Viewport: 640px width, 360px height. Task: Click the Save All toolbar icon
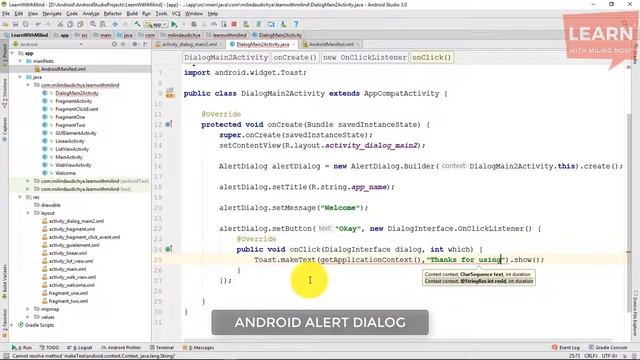pos(16,24)
